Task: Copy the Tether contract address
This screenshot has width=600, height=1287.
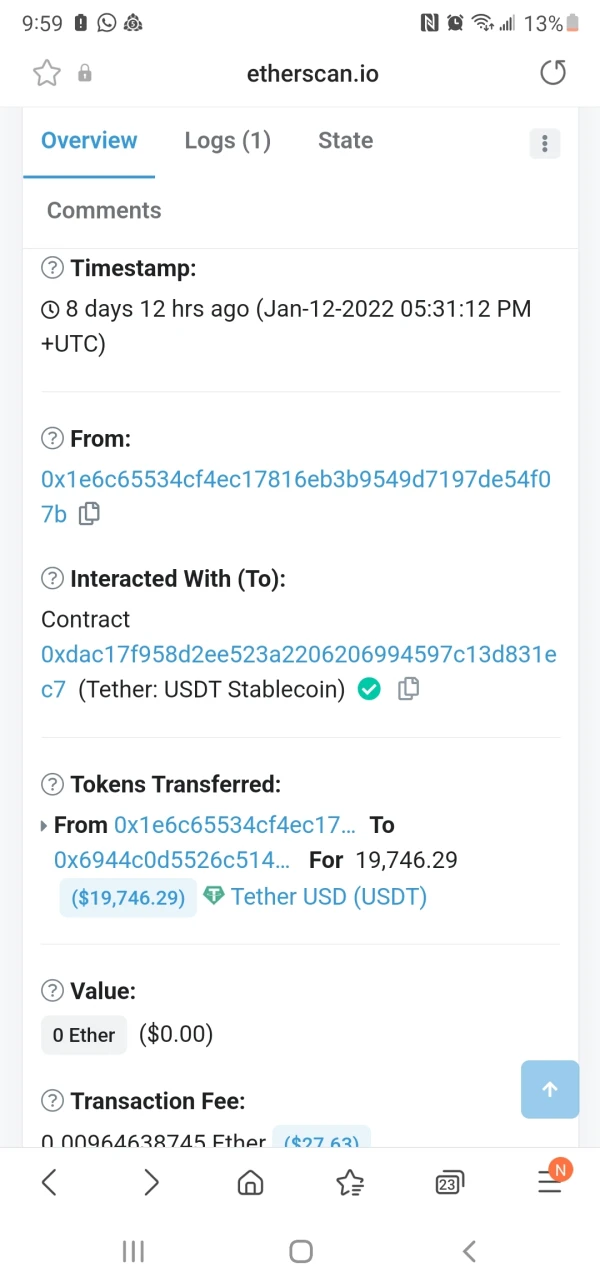Action: 407,689
